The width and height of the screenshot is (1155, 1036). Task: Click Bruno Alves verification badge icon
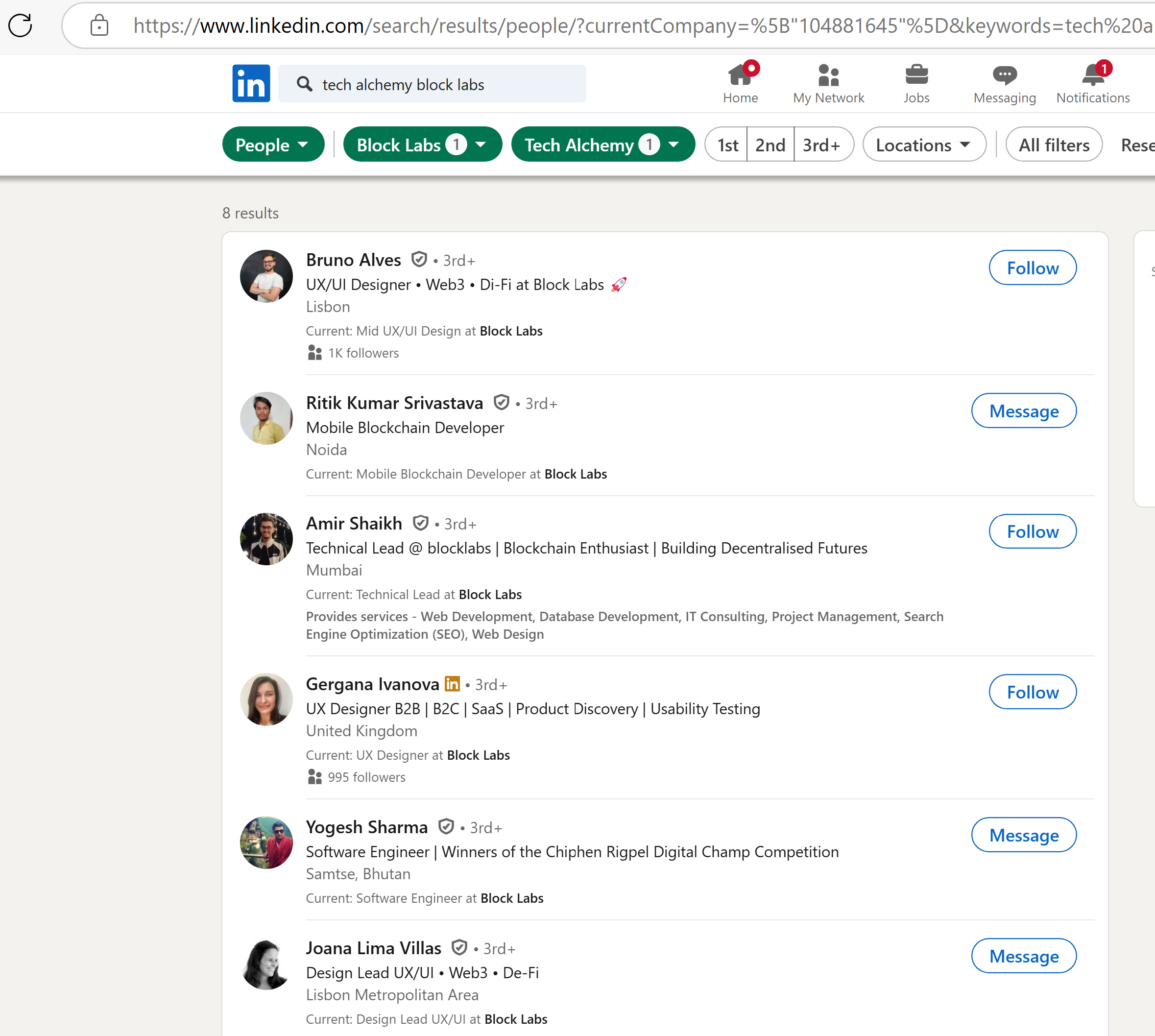click(x=420, y=260)
